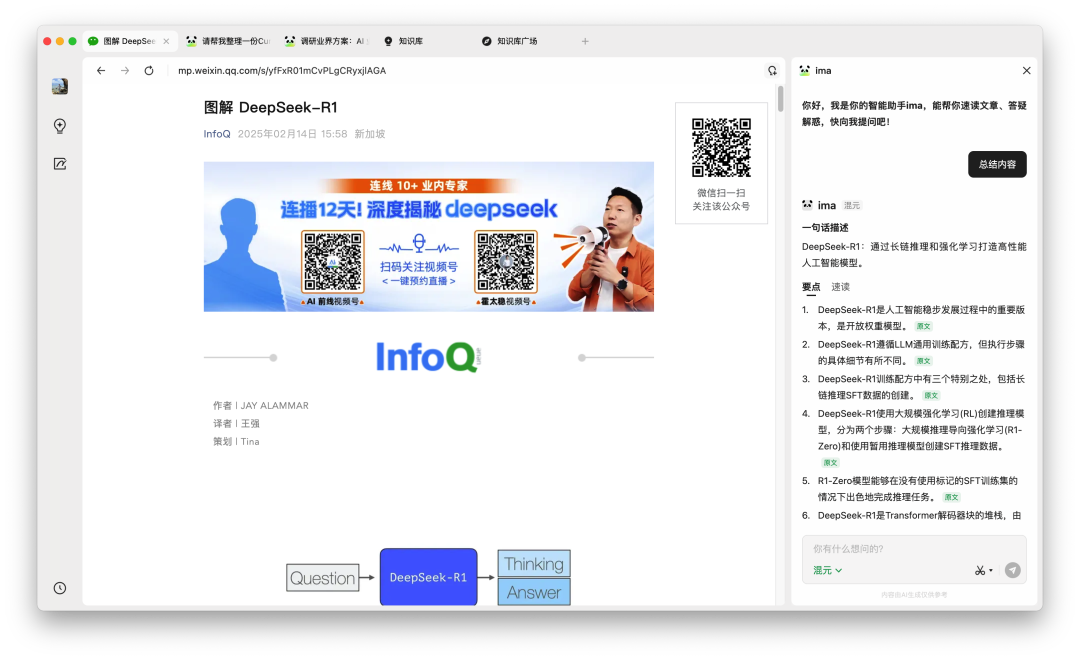
Task: Click the 总结内容 button
Action: pos(997,164)
